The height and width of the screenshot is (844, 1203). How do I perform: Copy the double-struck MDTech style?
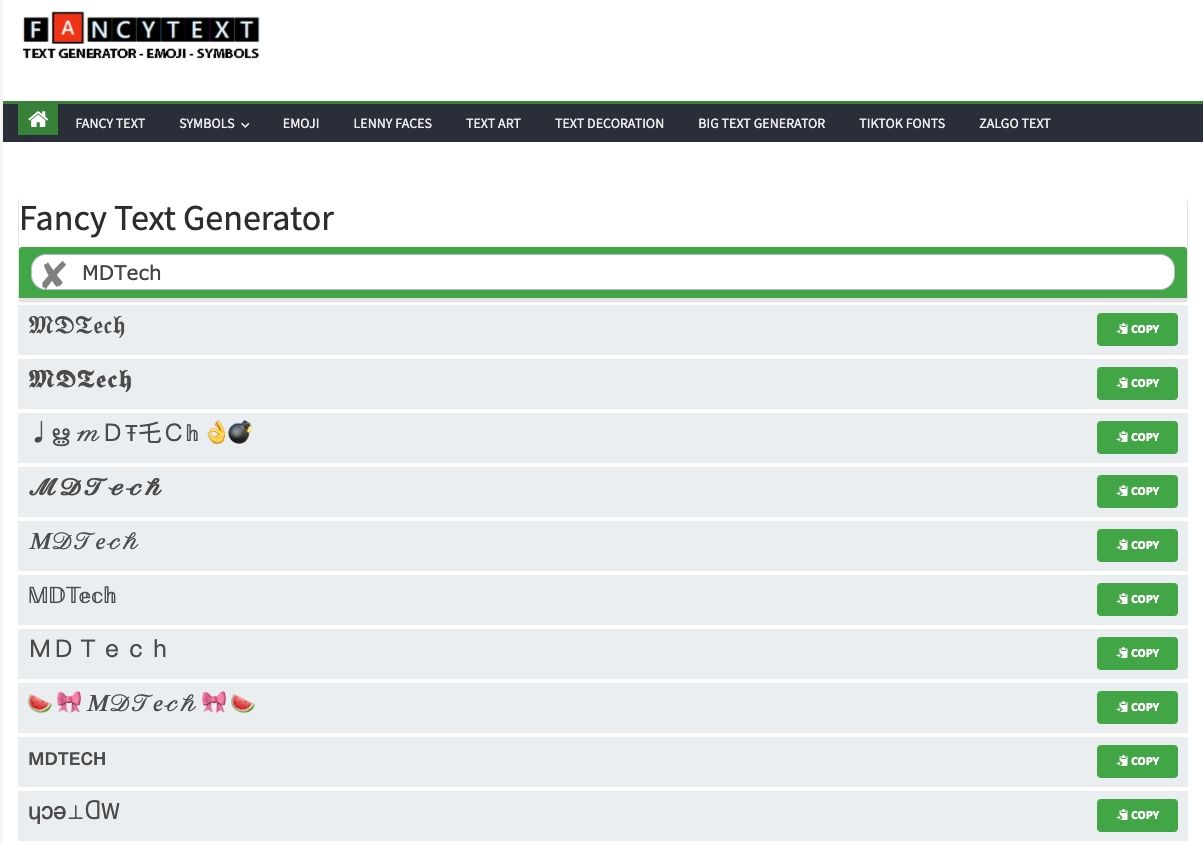pyautogui.click(x=1136, y=599)
